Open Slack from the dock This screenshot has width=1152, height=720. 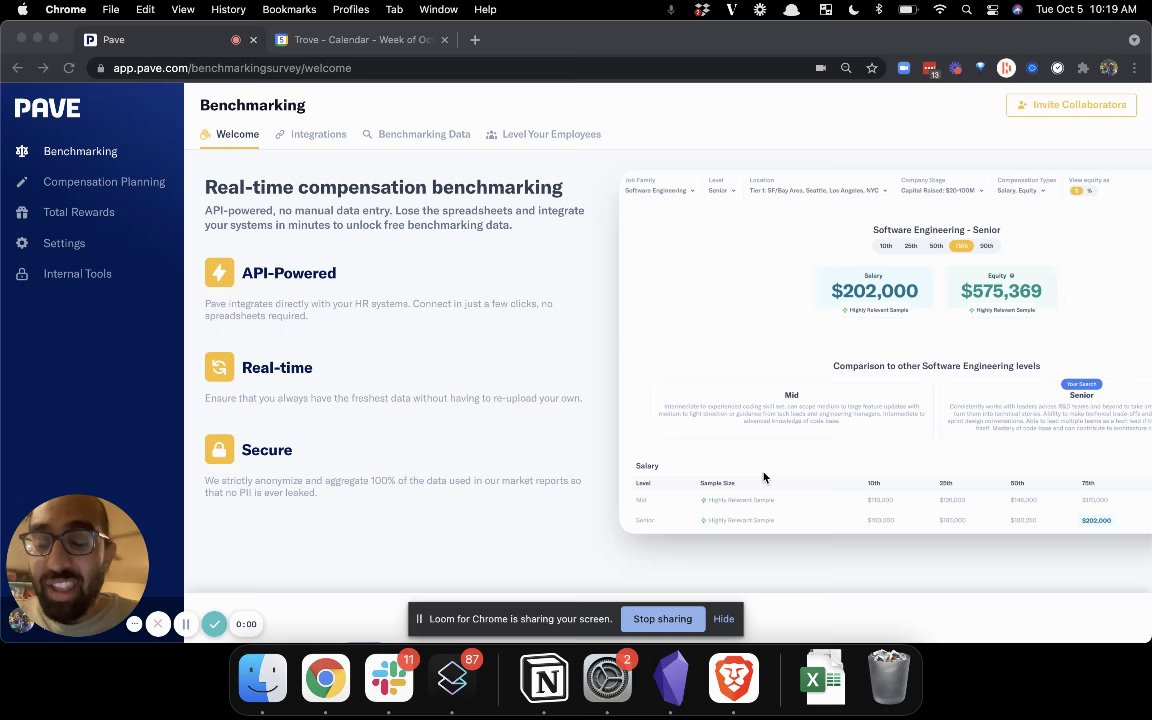point(389,677)
